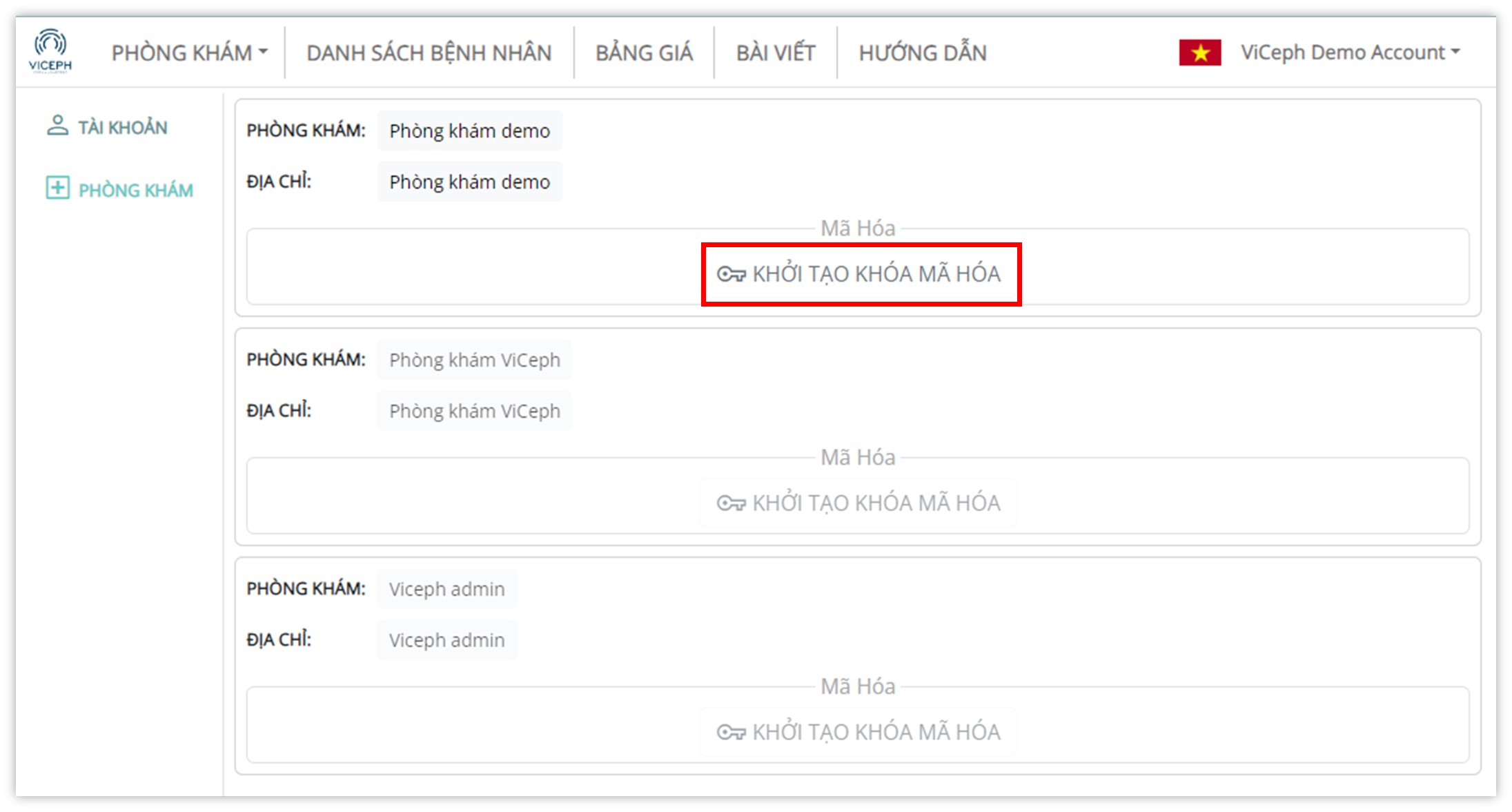Click 'Mã Hóa' label in Phòng khám ViCeph card
The image size is (1512, 812).
tap(858, 457)
